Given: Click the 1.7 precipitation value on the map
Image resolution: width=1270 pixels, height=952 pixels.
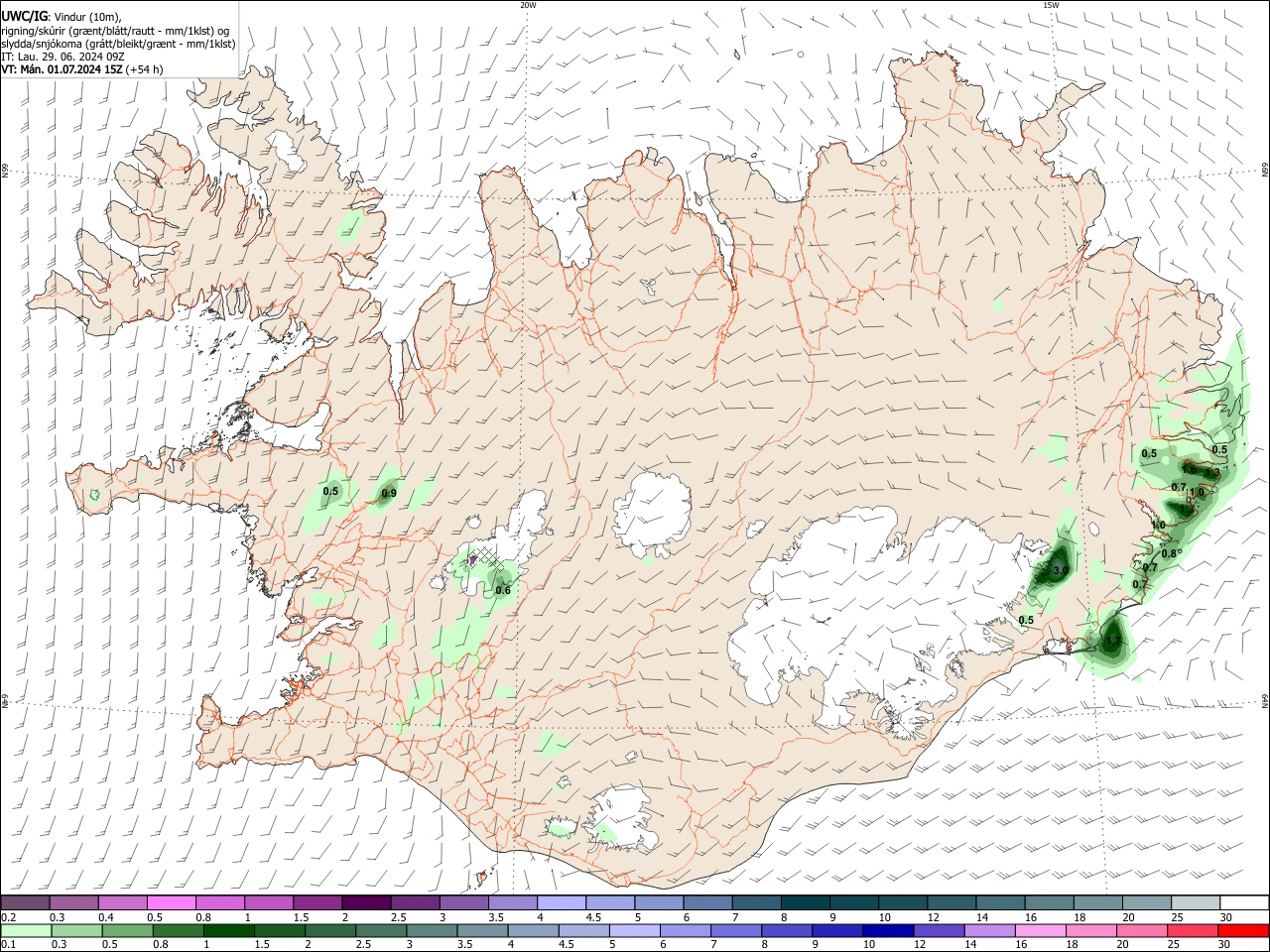Looking at the screenshot, I should pos(1113,641).
